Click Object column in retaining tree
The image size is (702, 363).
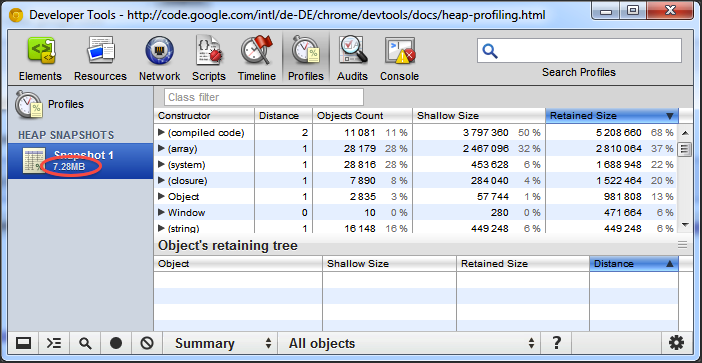(238, 264)
